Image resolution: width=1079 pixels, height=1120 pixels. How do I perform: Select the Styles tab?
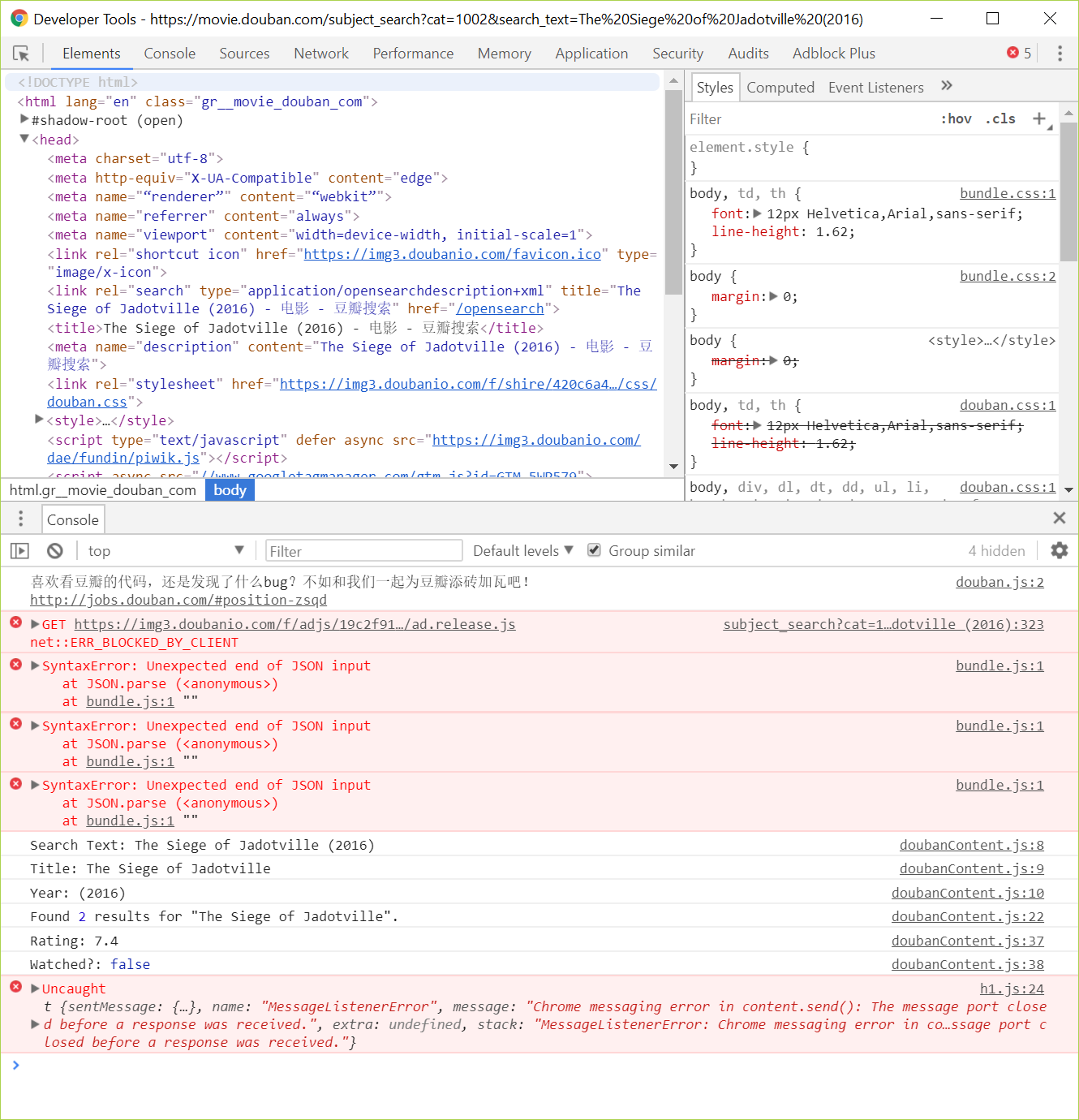click(x=715, y=88)
